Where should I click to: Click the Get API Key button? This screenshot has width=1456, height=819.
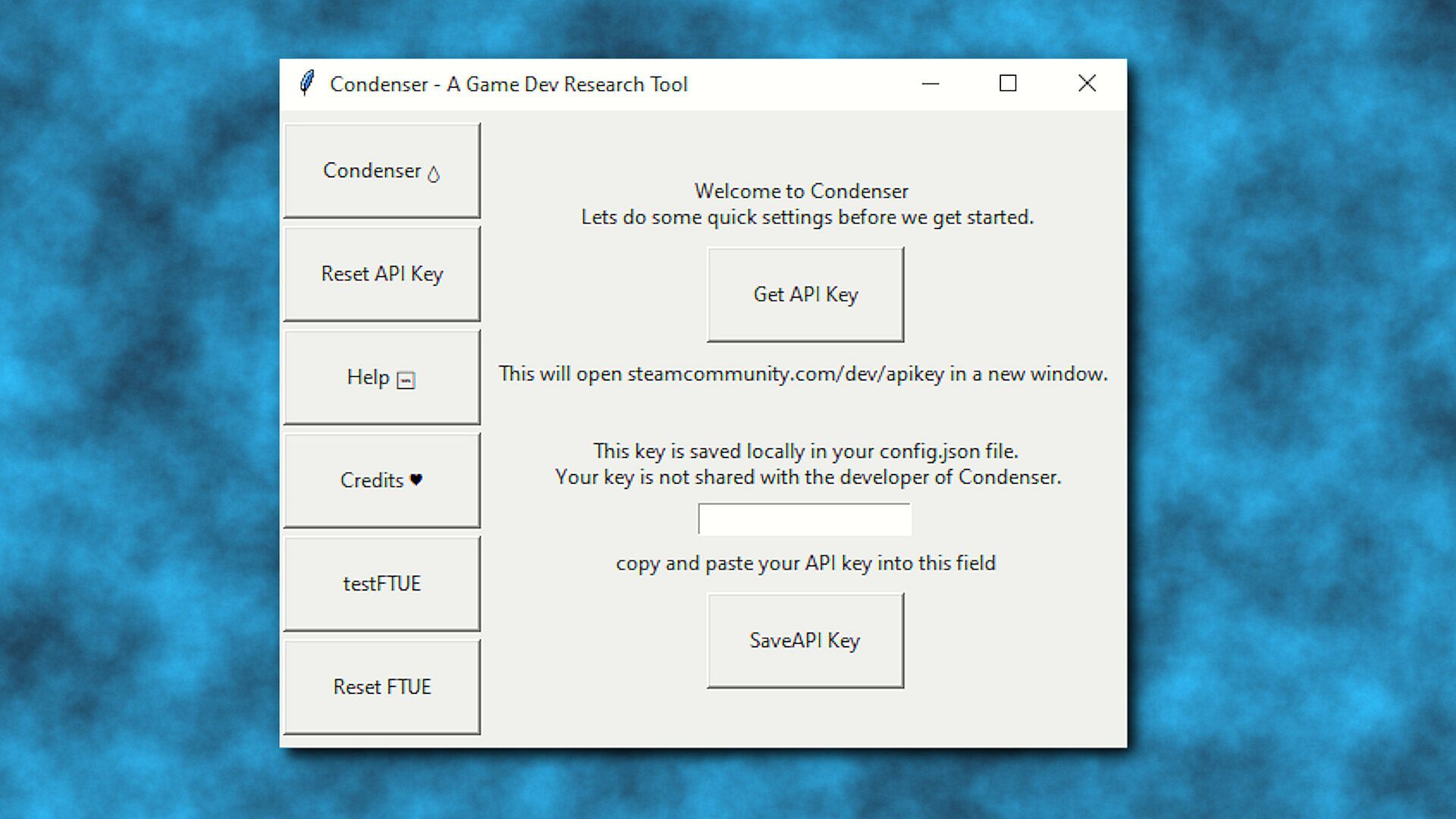coord(805,294)
